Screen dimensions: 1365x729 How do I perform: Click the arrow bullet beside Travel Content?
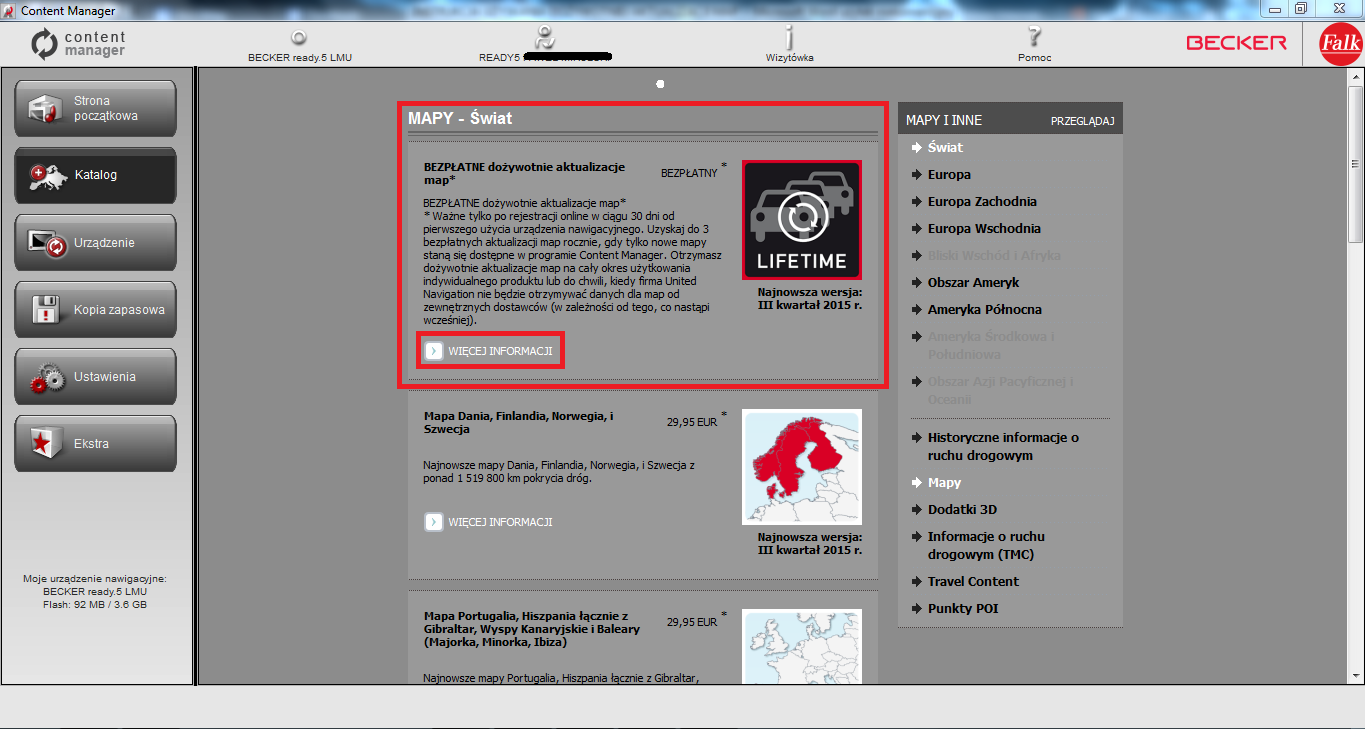pos(917,581)
